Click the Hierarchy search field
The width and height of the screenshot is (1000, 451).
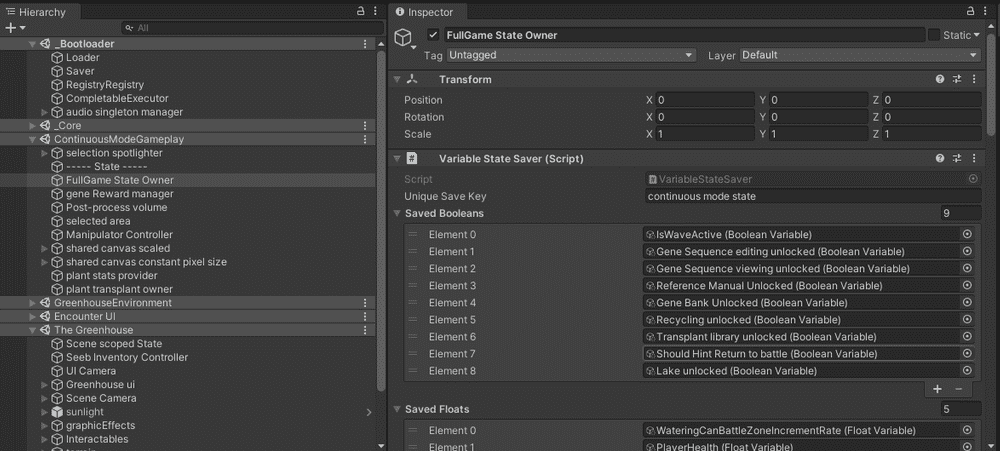pyautogui.click(x=253, y=28)
